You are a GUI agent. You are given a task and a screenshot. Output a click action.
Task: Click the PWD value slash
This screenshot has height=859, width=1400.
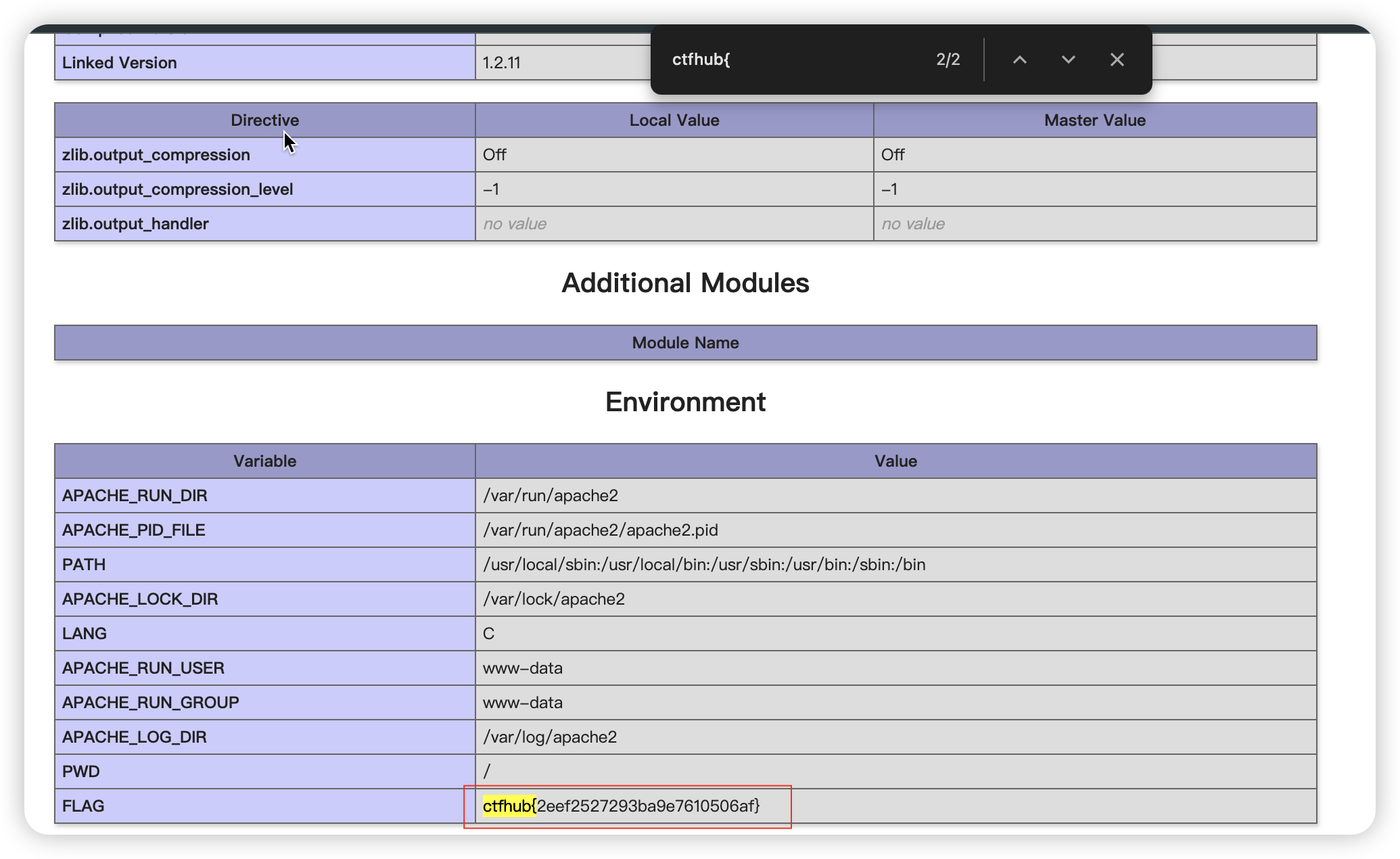(x=486, y=772)
